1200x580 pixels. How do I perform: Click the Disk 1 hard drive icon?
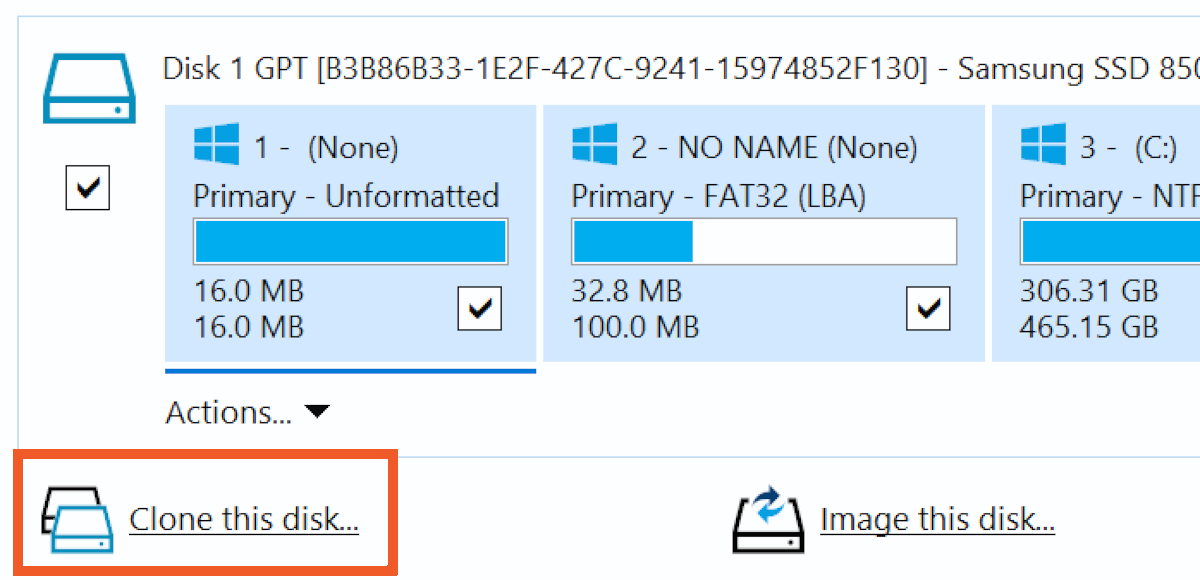click(87, 89)
